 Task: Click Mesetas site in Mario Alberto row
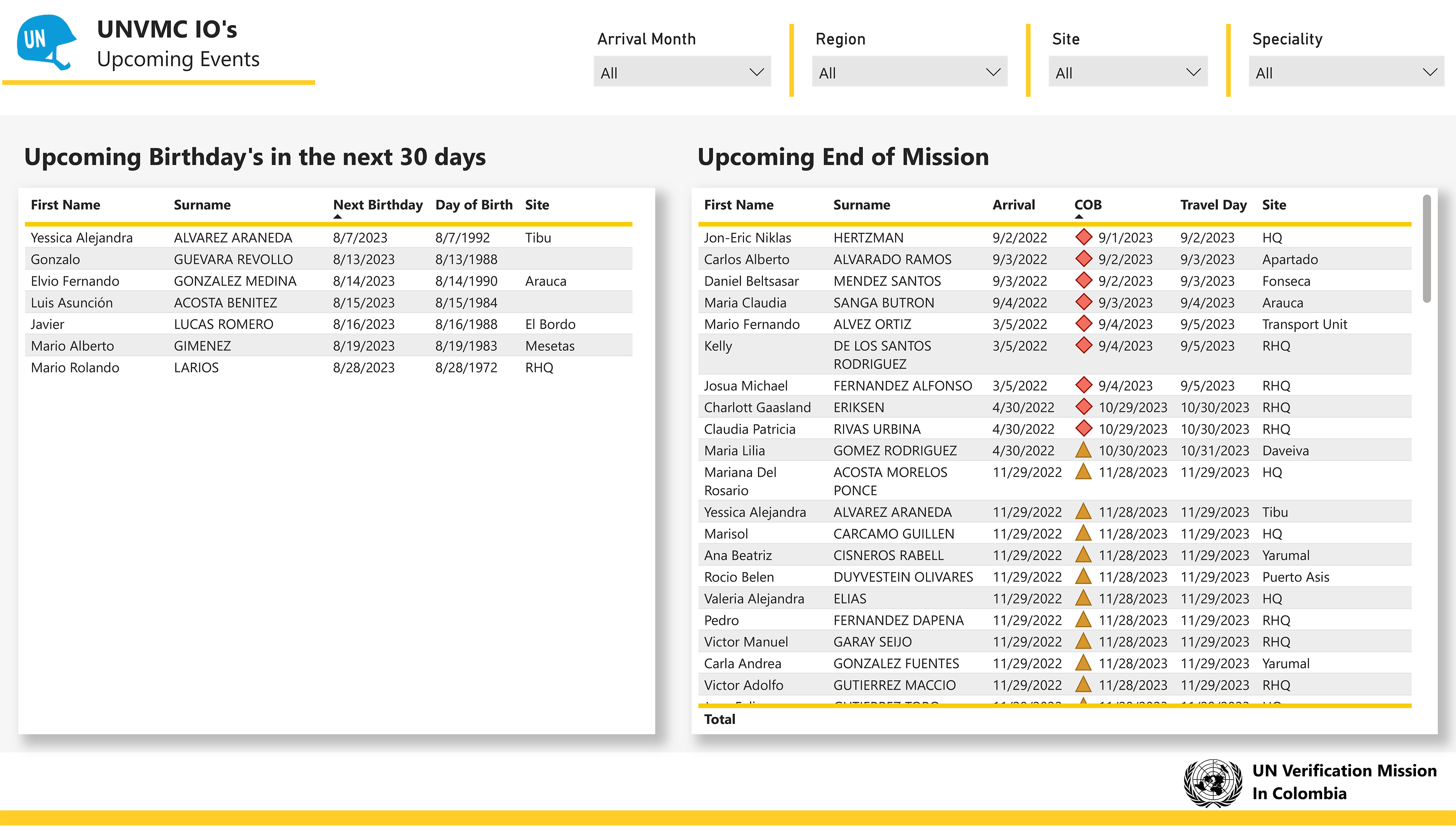click(x=550, y=346)
